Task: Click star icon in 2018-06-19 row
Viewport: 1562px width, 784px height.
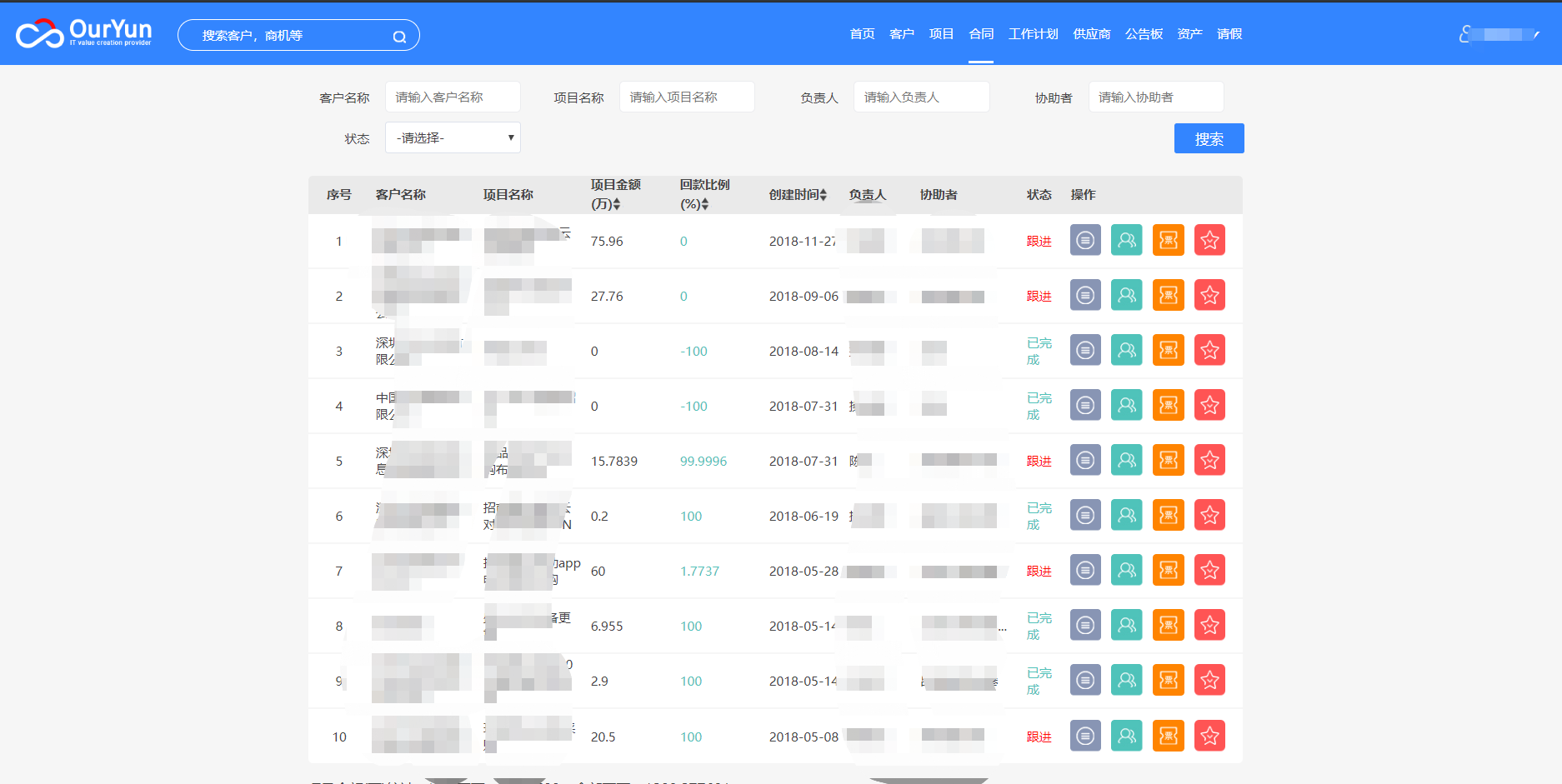Action: point(1210,515)
